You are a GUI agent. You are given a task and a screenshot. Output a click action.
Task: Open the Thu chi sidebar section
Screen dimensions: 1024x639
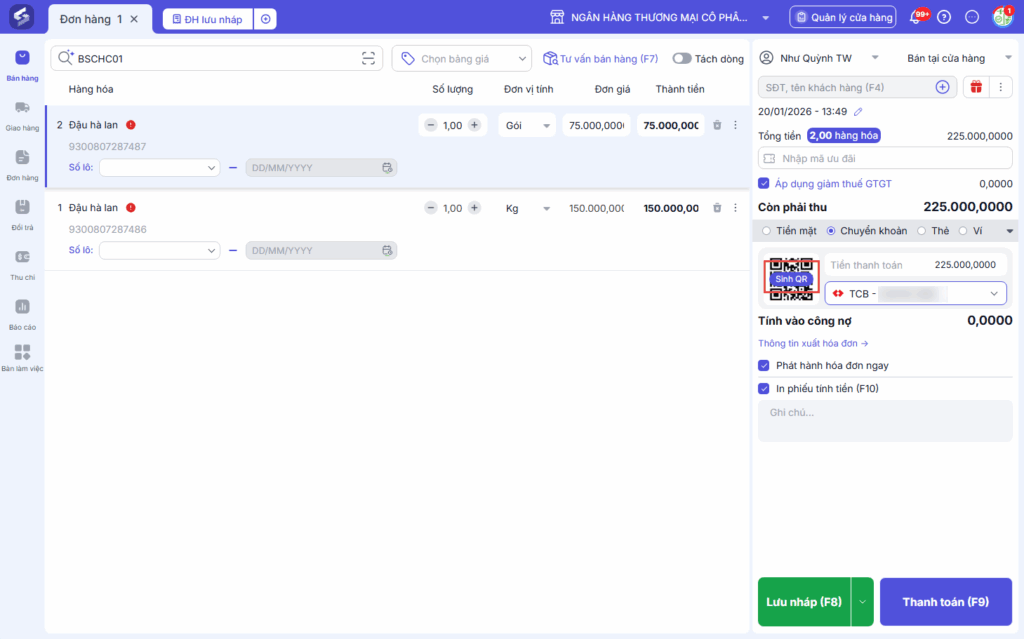pyautogui.click(x=22, y=265)
